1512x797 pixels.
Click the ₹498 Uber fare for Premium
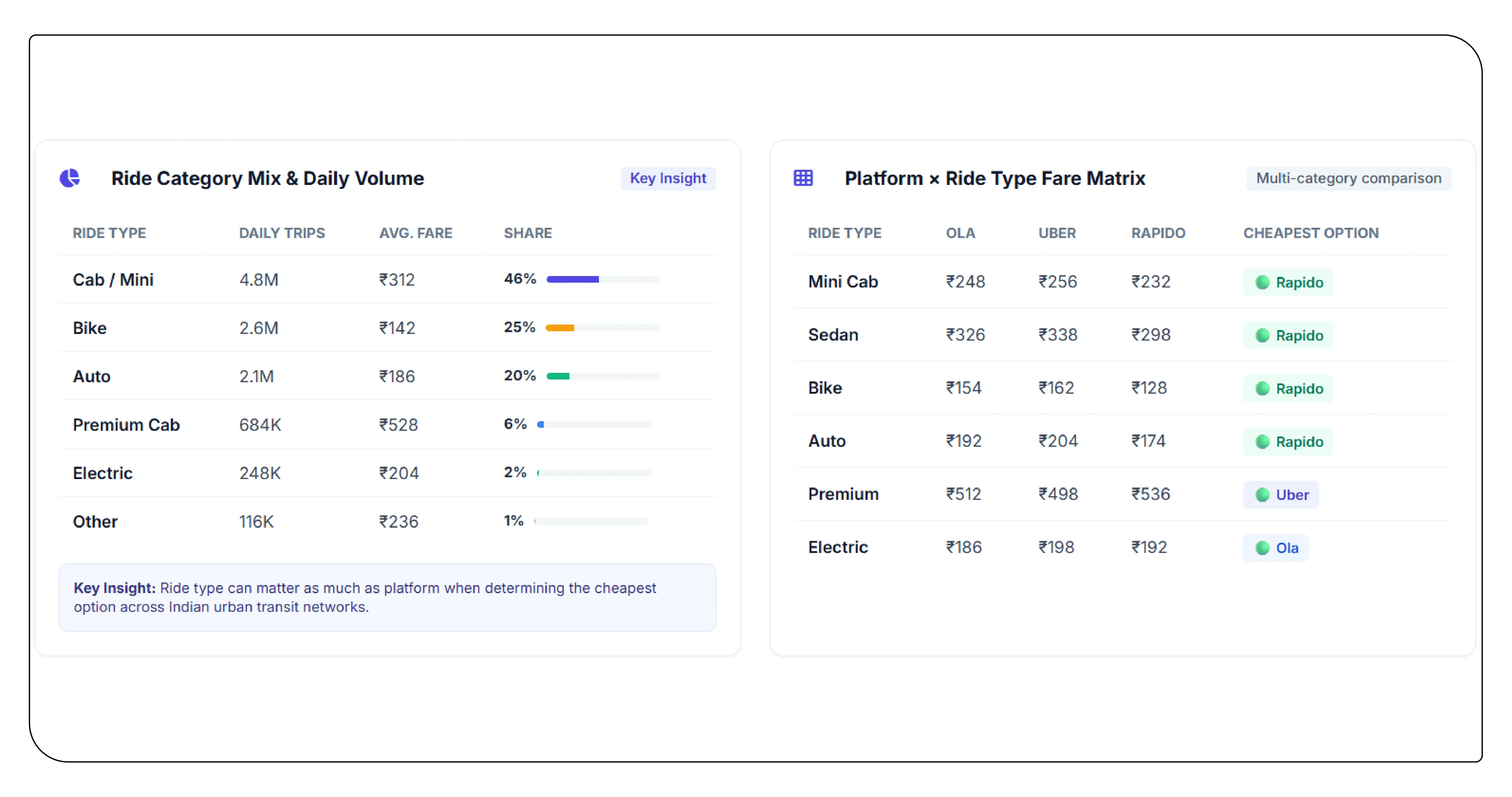click(1058, 494)
